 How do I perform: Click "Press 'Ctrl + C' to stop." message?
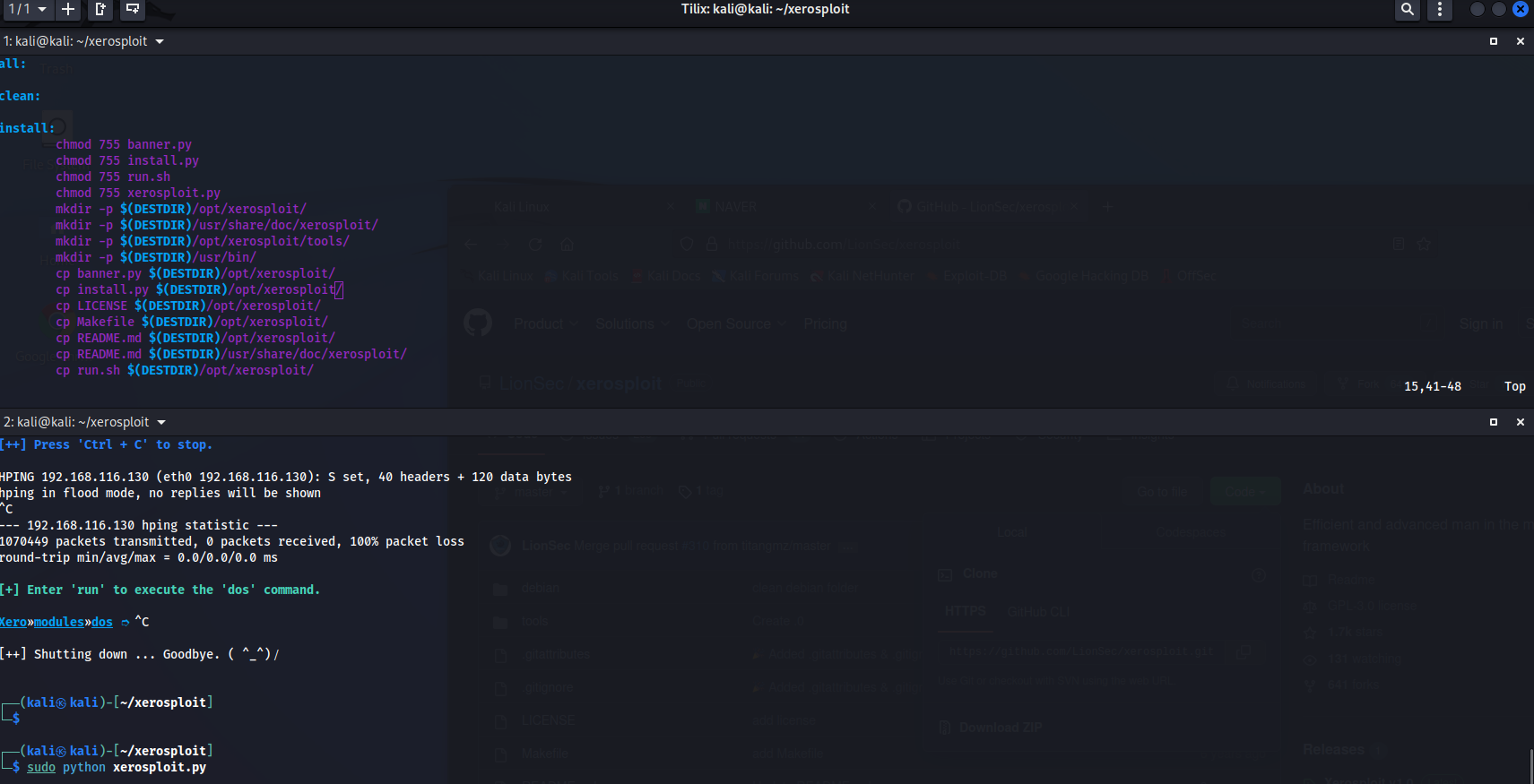(107, 444)
